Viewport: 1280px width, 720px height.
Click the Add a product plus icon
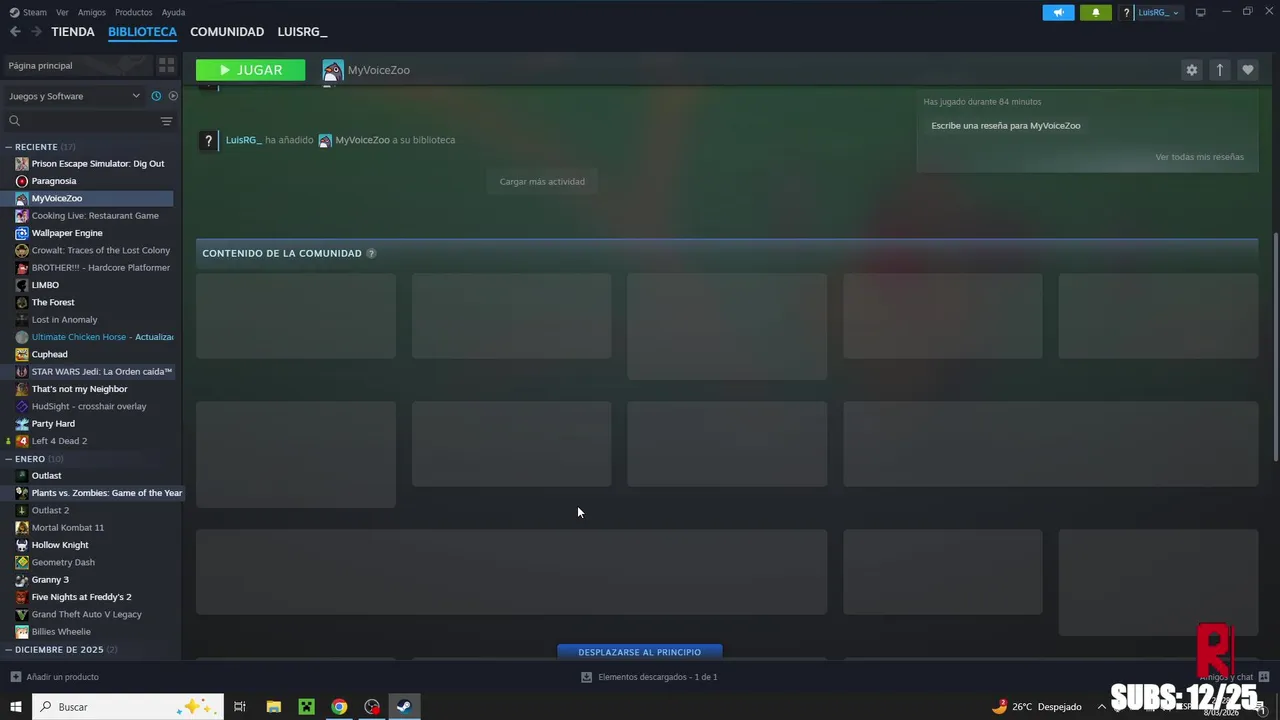(15, 677)
